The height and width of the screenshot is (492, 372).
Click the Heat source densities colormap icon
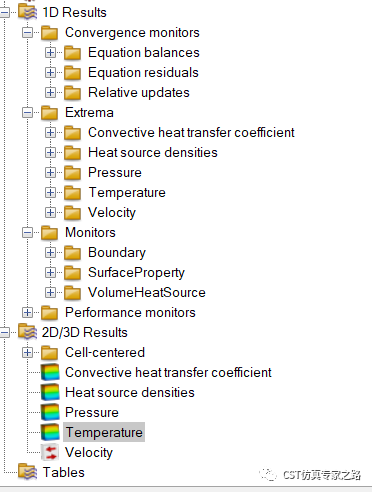[x=50, y=392]
